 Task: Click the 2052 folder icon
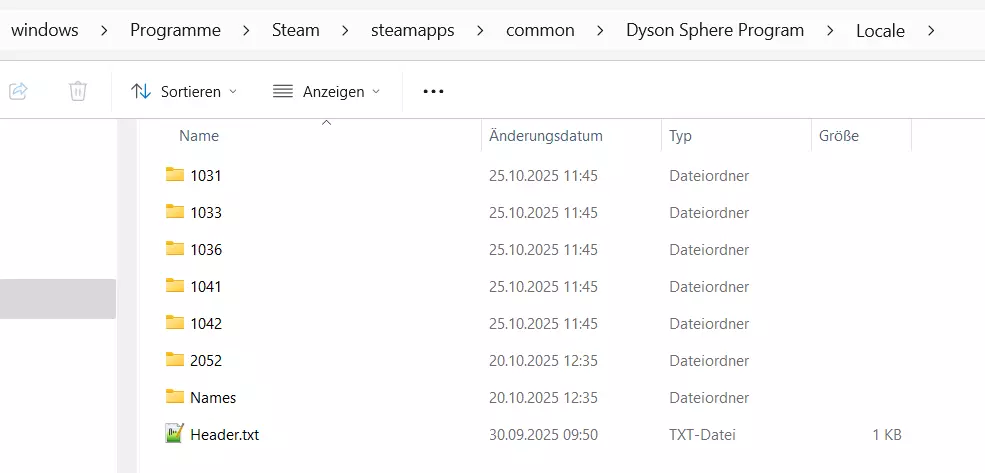(x=175, y=360)
